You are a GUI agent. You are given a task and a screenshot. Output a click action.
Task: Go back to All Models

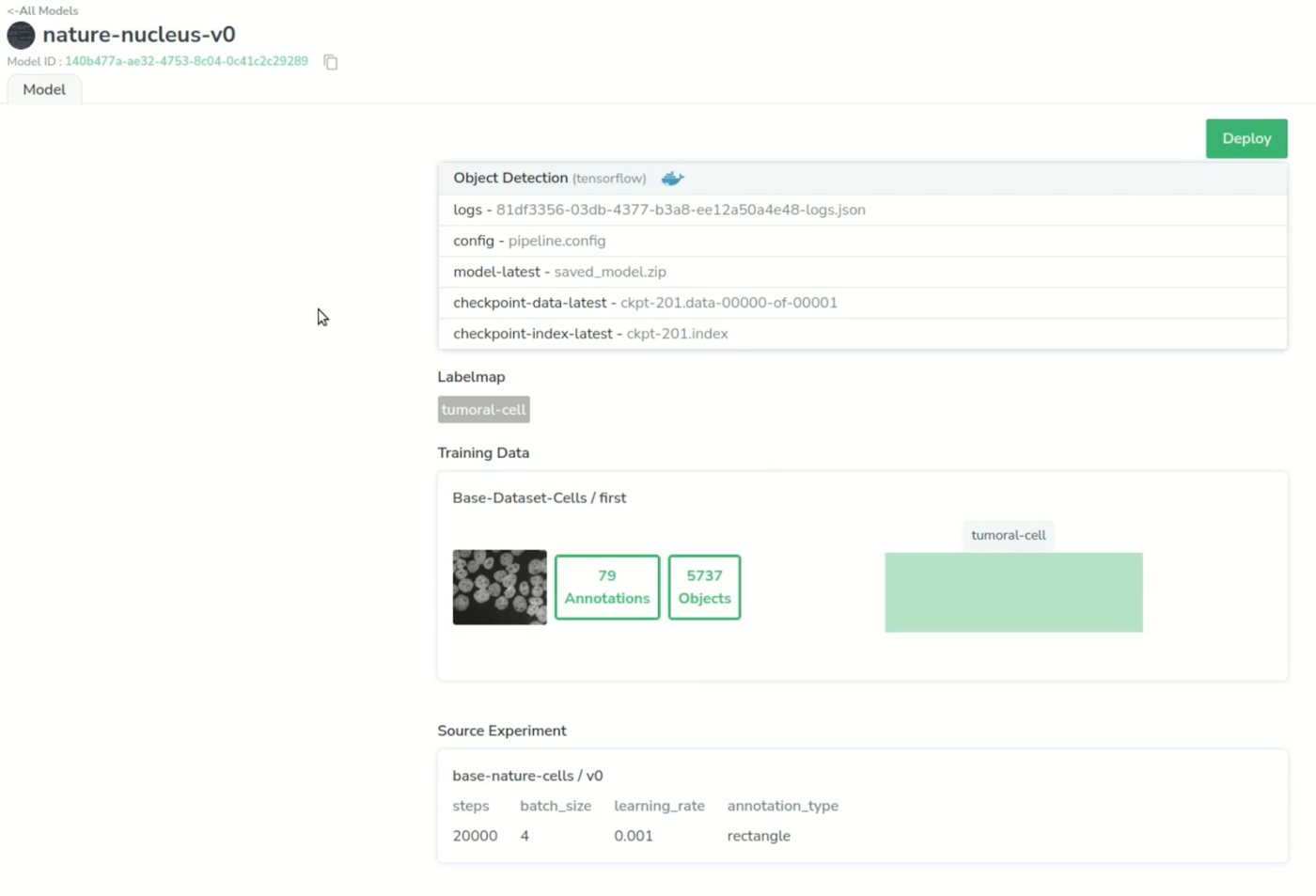[43, 10]
